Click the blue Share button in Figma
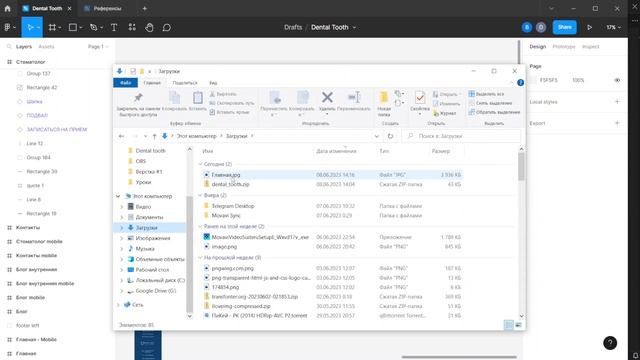 tap(564, 27)
